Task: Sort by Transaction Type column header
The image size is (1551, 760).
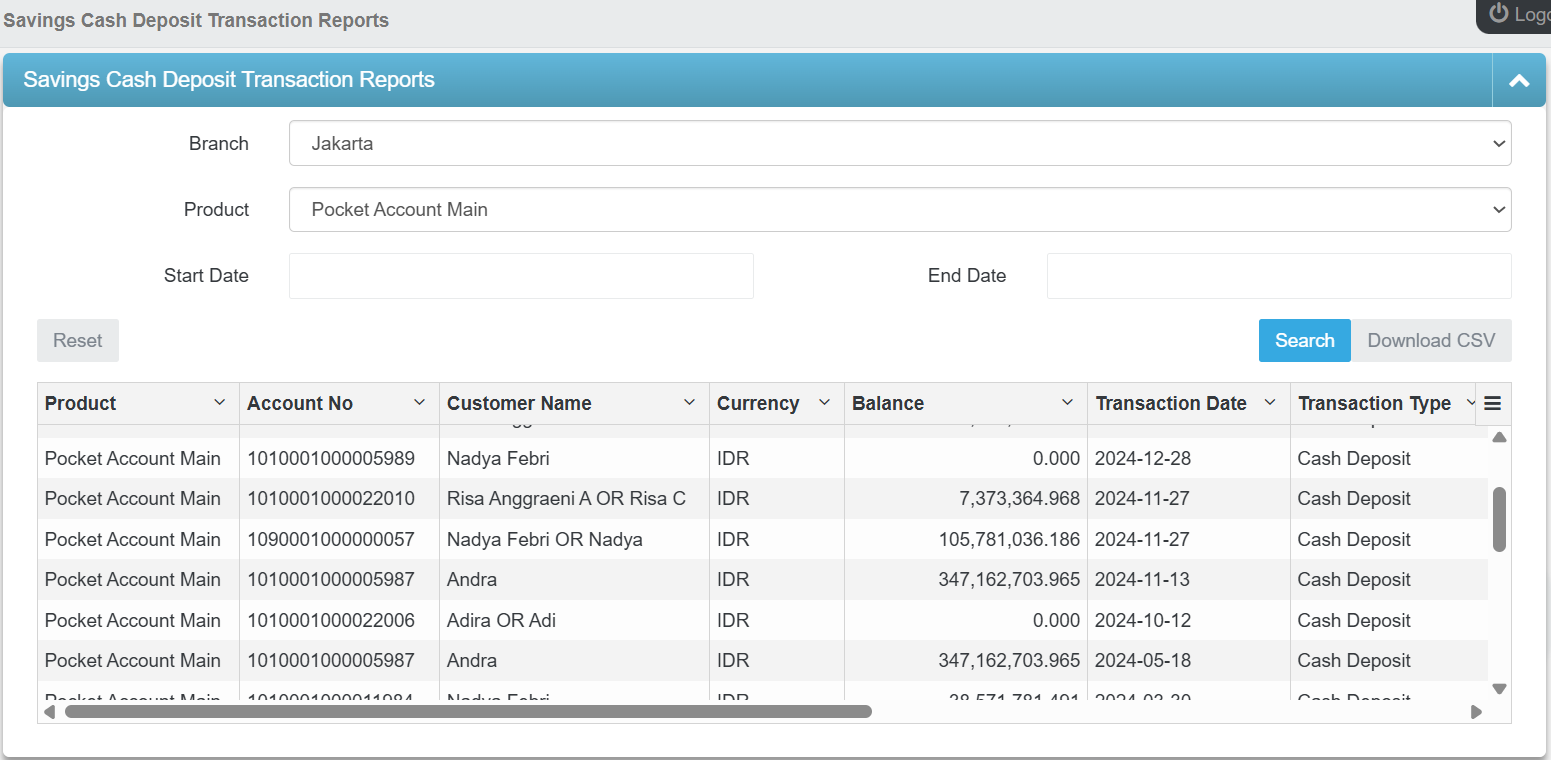Action: click(1374, 404)
